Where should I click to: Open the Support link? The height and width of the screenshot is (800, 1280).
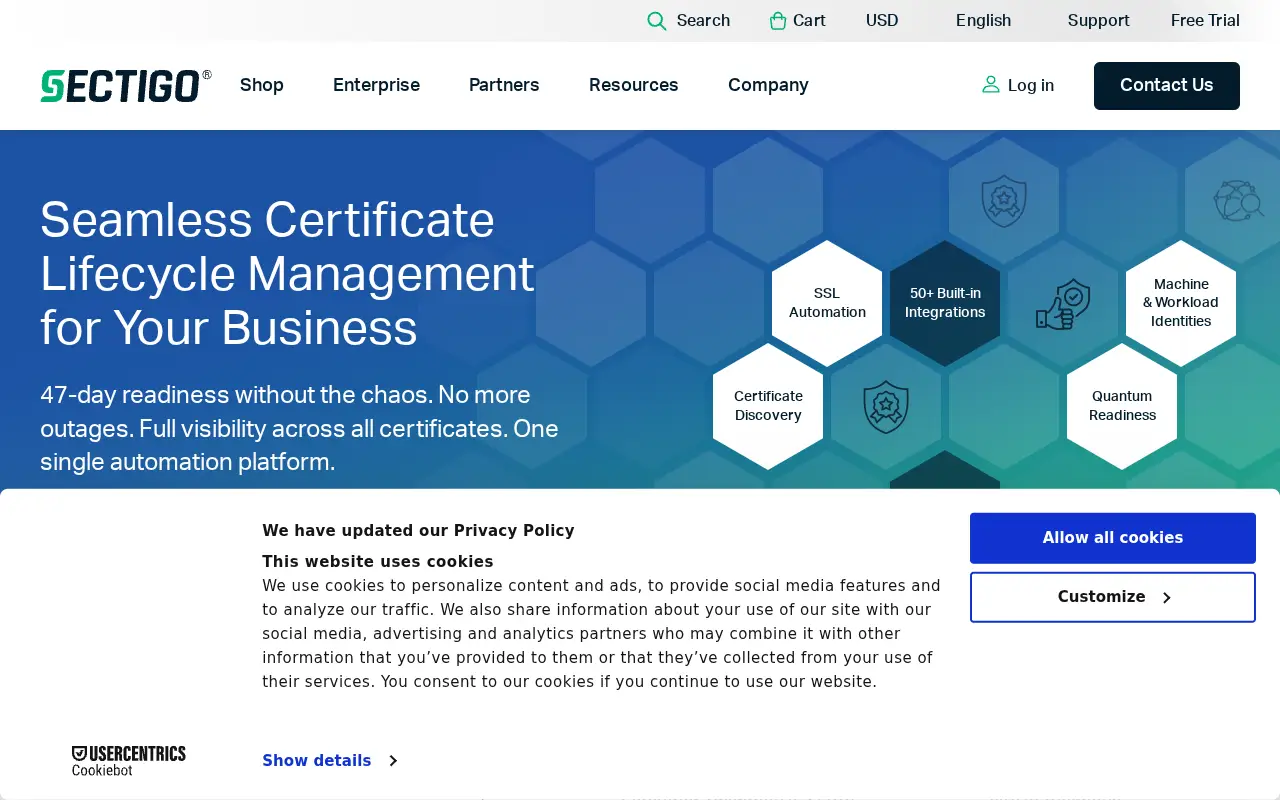point(1098,20)
